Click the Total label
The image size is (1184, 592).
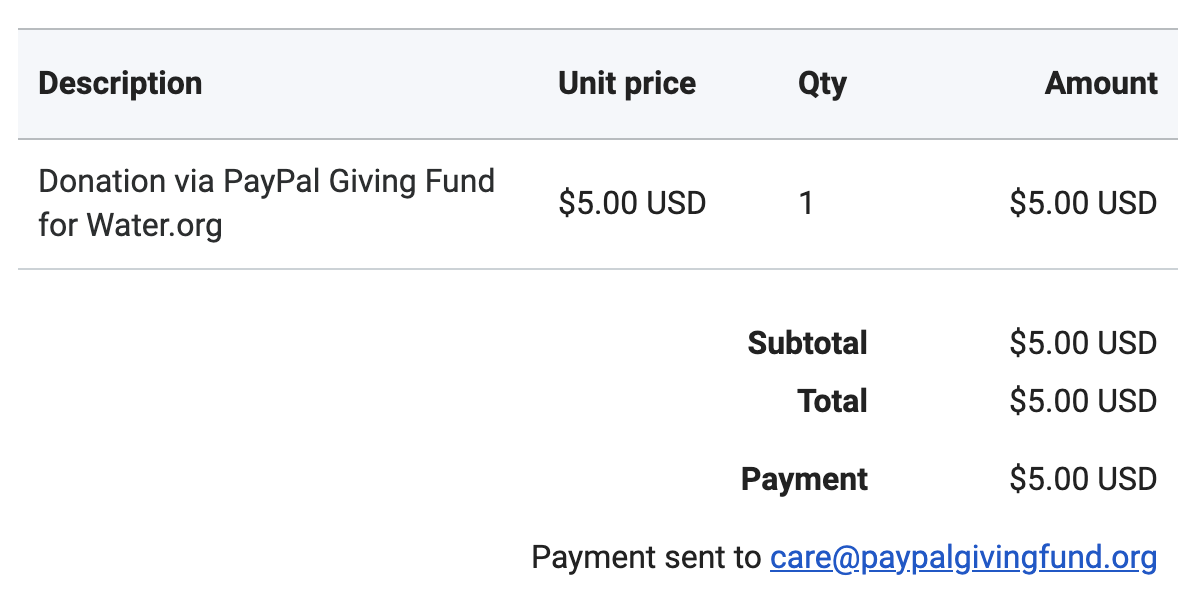click(832, 401)
